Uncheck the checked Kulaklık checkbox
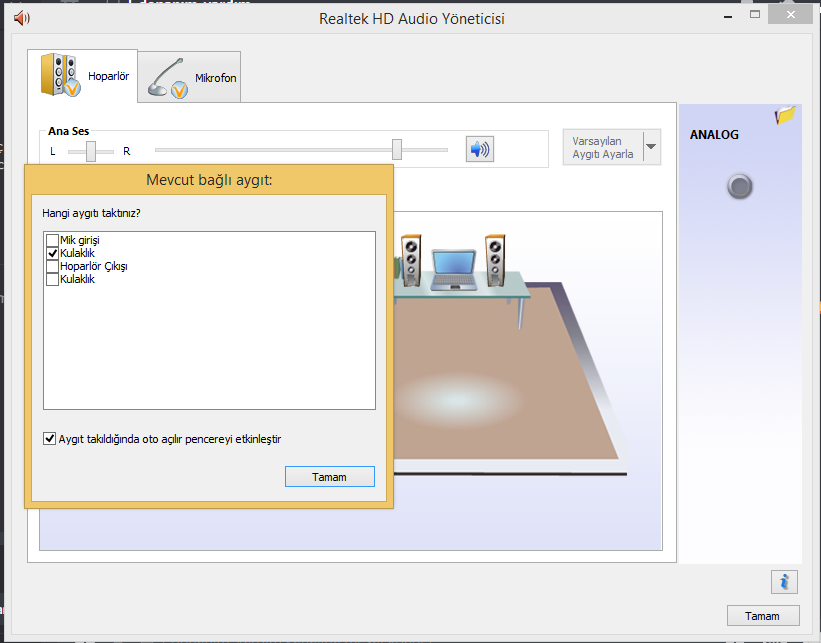 pos(52,253)
